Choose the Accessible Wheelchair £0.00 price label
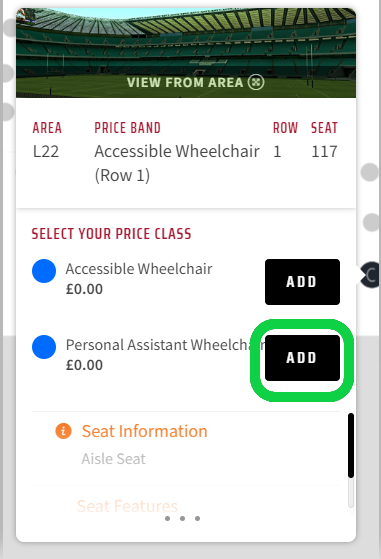This screenshot has width=381, height=559. click(x=84, y=289)
